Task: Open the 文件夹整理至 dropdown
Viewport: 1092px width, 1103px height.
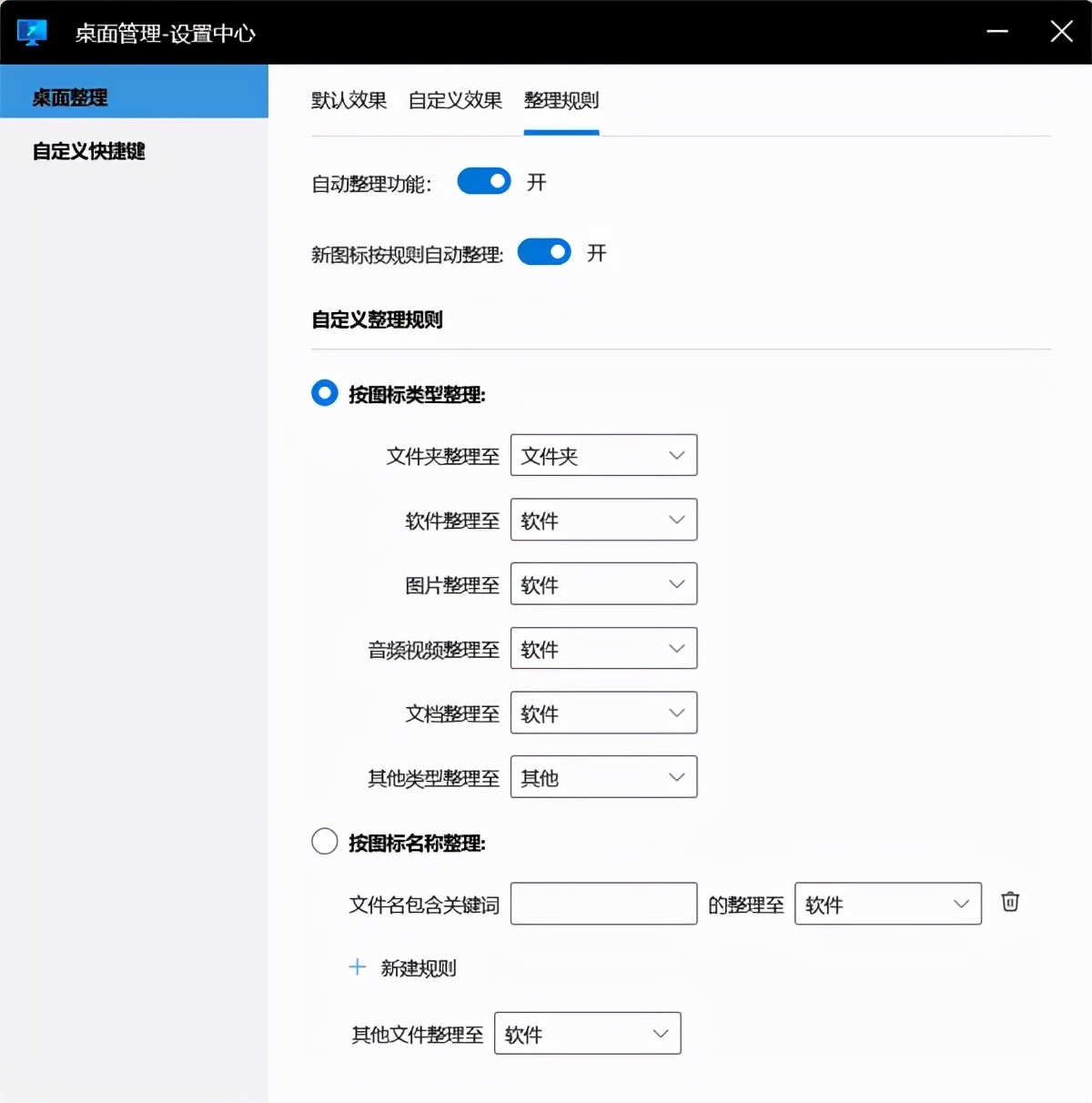Action: tap(603, 455)
